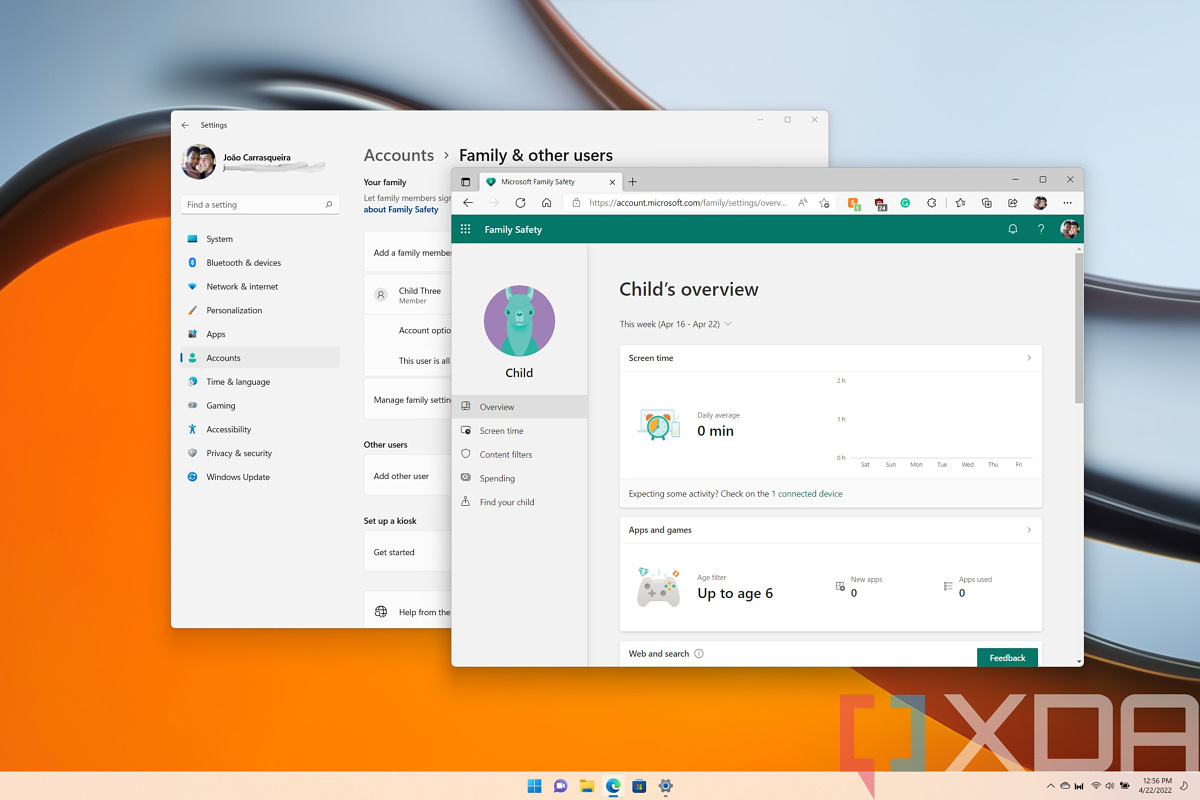The height and width of the screenshot is (800, 1200).
Task: Click the Child llama profile picture
Action: tap(519, 321)
